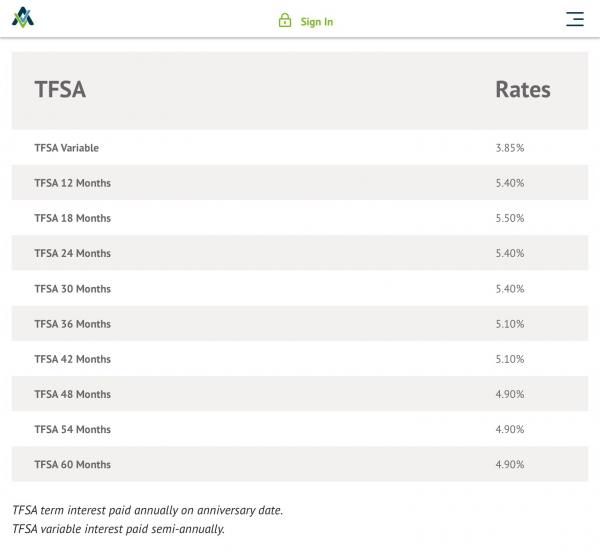
Task: Click the TFSA term interest footnote
Action: [148, 510]
